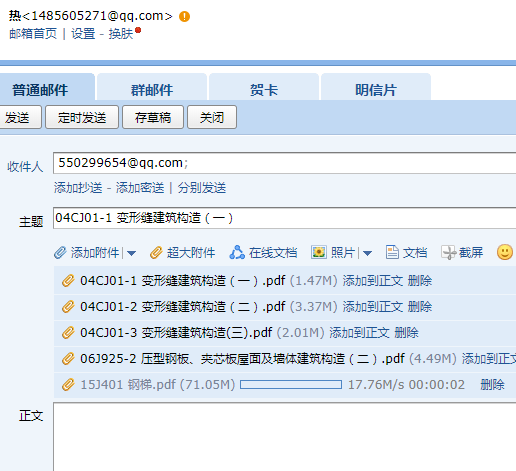Screen dimensions: 516x471
Task: Click 删除 for uploading 15J401 钢梯.pdf
Action: [x=492, y=385]
